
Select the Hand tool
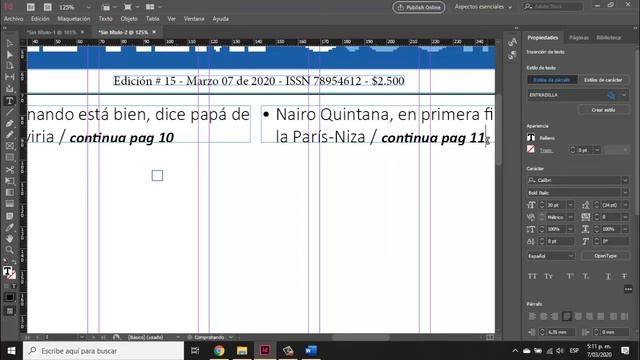pyautogui.click(x=10, y=238)
